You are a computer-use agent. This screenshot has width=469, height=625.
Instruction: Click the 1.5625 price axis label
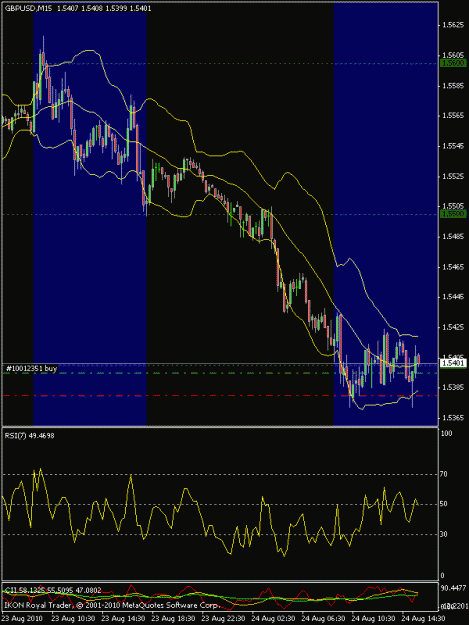453,25
